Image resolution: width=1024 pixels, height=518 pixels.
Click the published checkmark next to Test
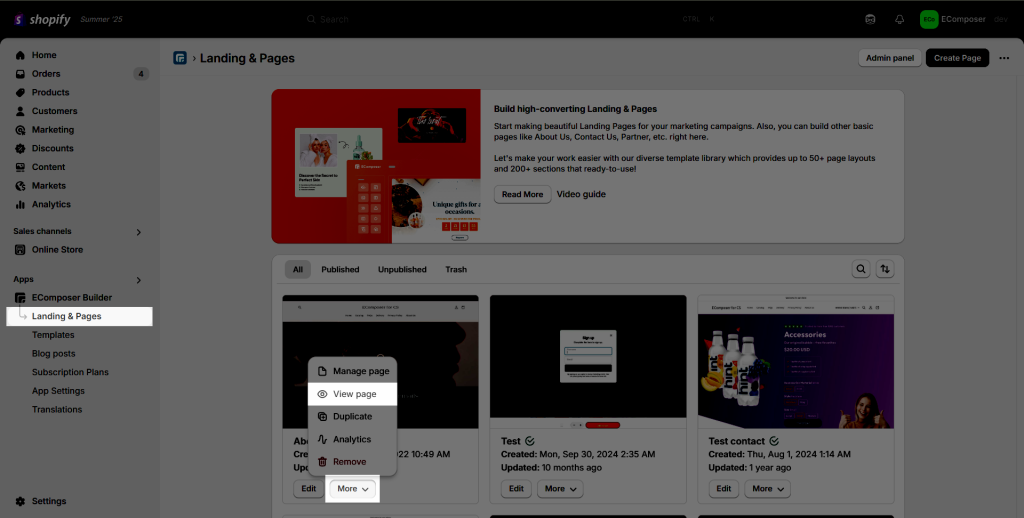click(530, 441)
